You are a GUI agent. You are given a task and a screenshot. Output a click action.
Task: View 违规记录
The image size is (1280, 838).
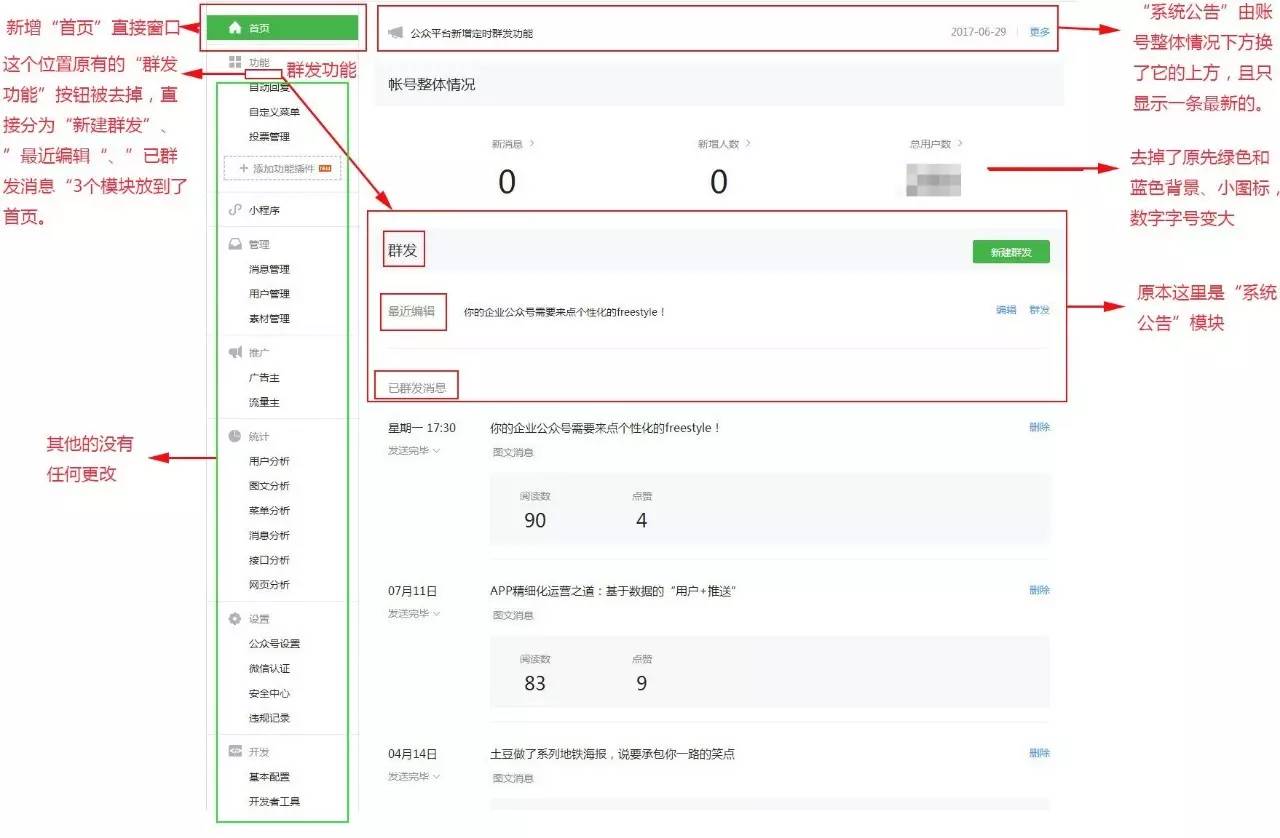click(x=269, y=718)
